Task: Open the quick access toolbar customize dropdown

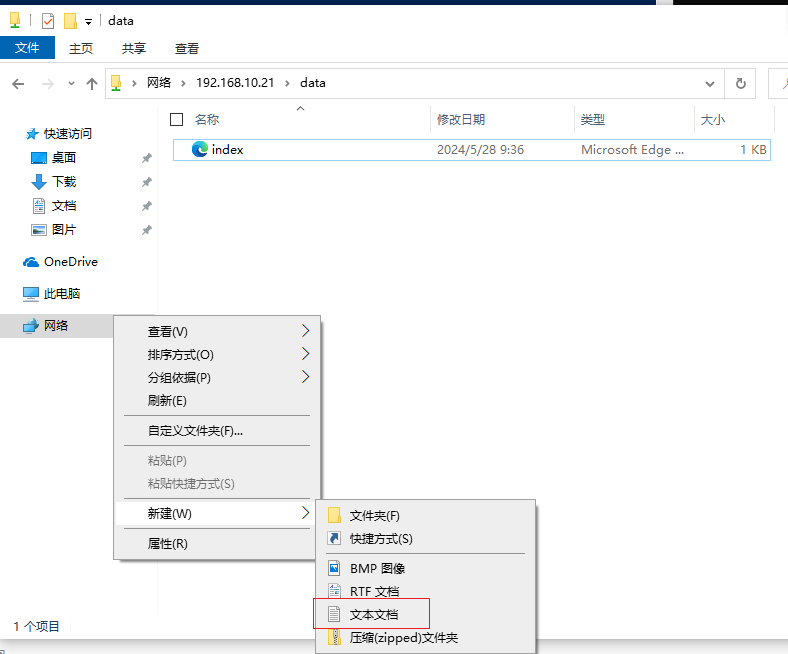Action: pos(88,22)
